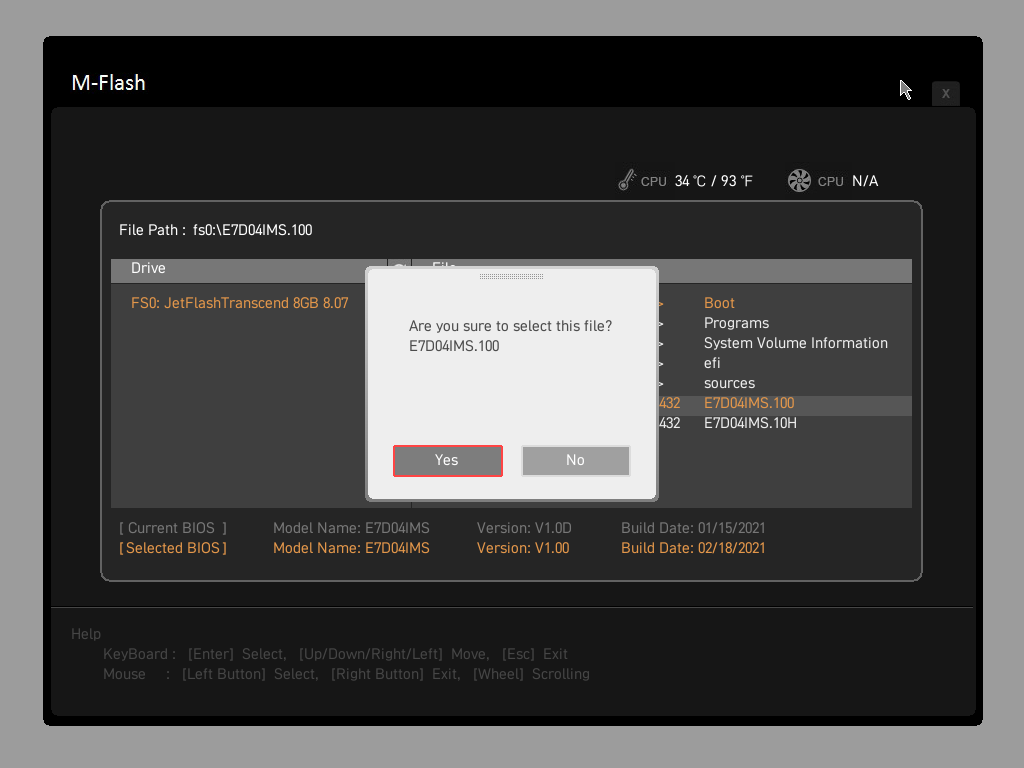This screenshot has height=768, width=1024.
Task: Click the Current BIOS label
Action: click(173, 528)
